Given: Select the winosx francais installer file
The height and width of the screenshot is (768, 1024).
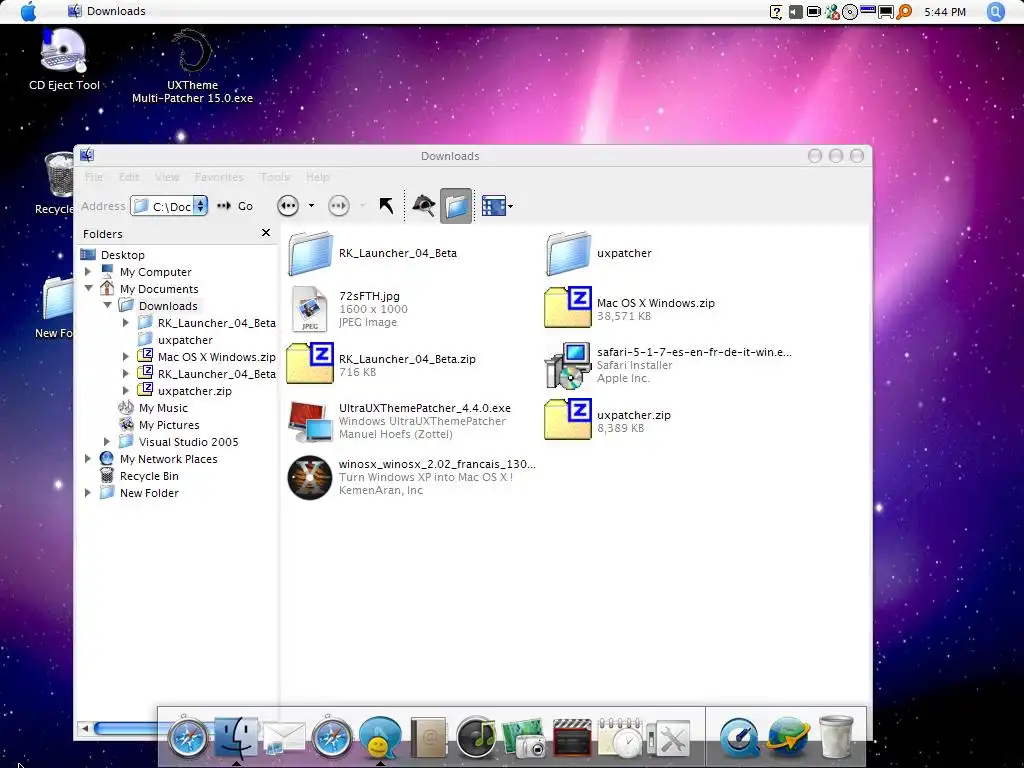Looking at the screenshot, I should pyautogui.click(x=310, y=477).
